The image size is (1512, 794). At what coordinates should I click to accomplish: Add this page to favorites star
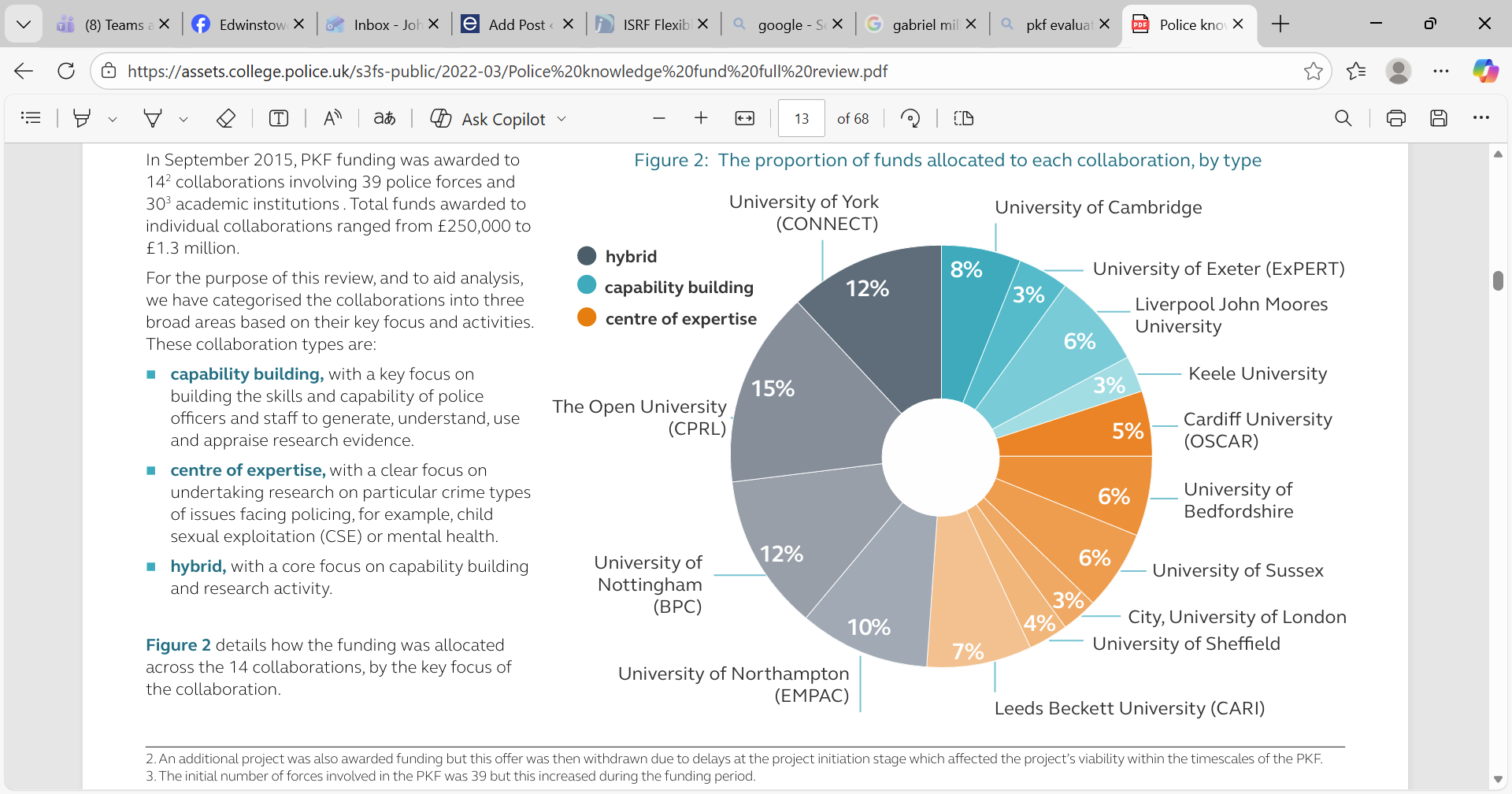pos(1313,71)
